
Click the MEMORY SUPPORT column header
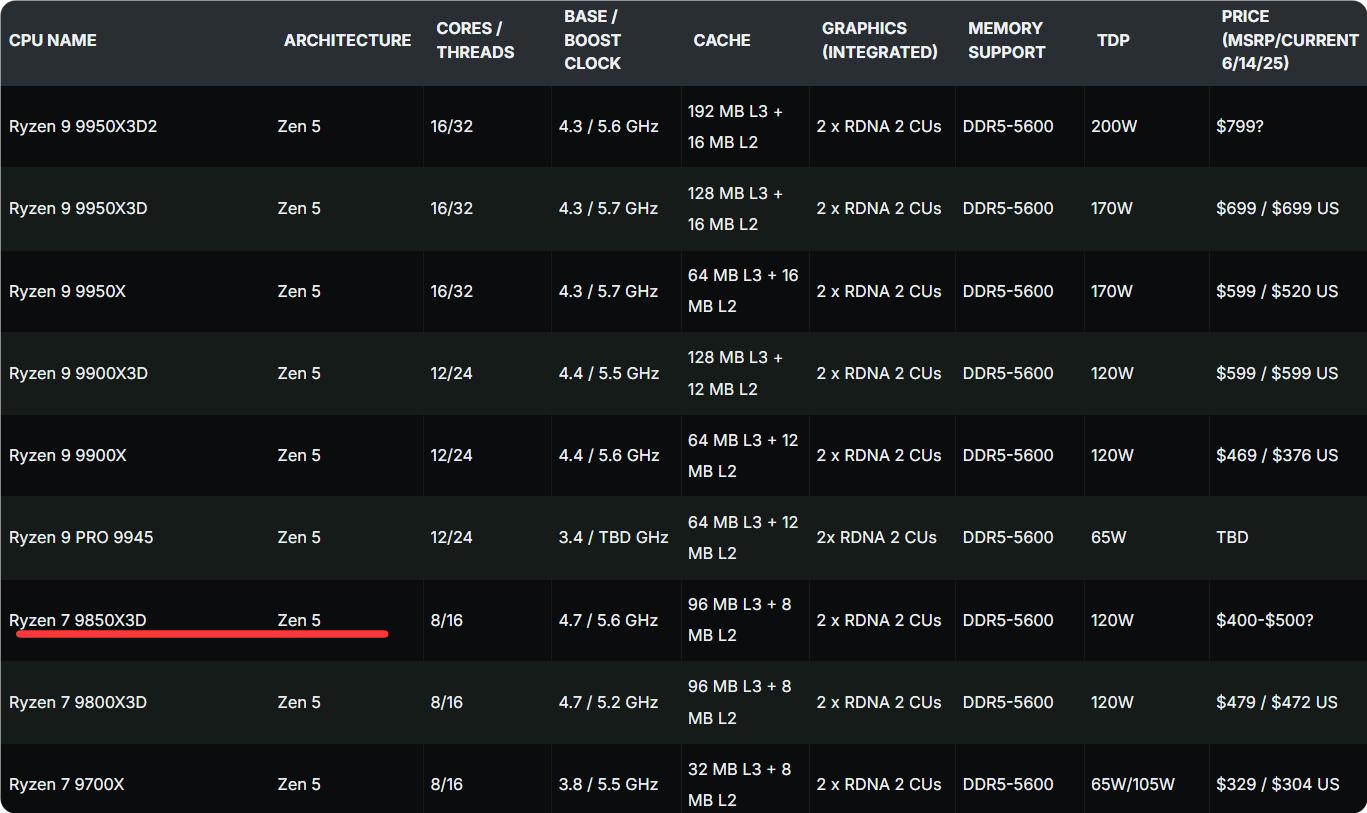click(x=1006, y=40)
